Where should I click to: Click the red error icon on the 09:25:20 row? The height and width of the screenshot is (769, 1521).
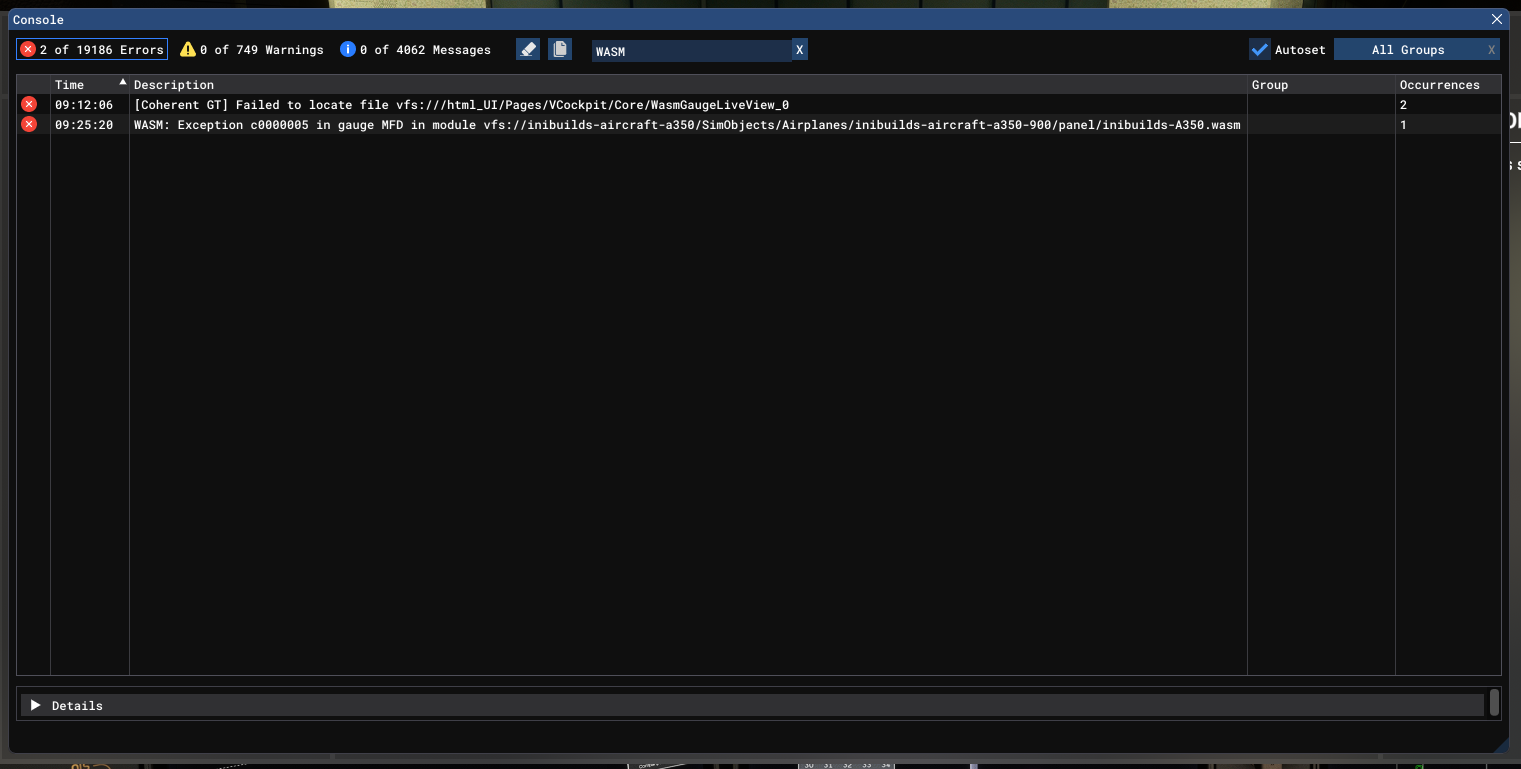click(29, 124)
